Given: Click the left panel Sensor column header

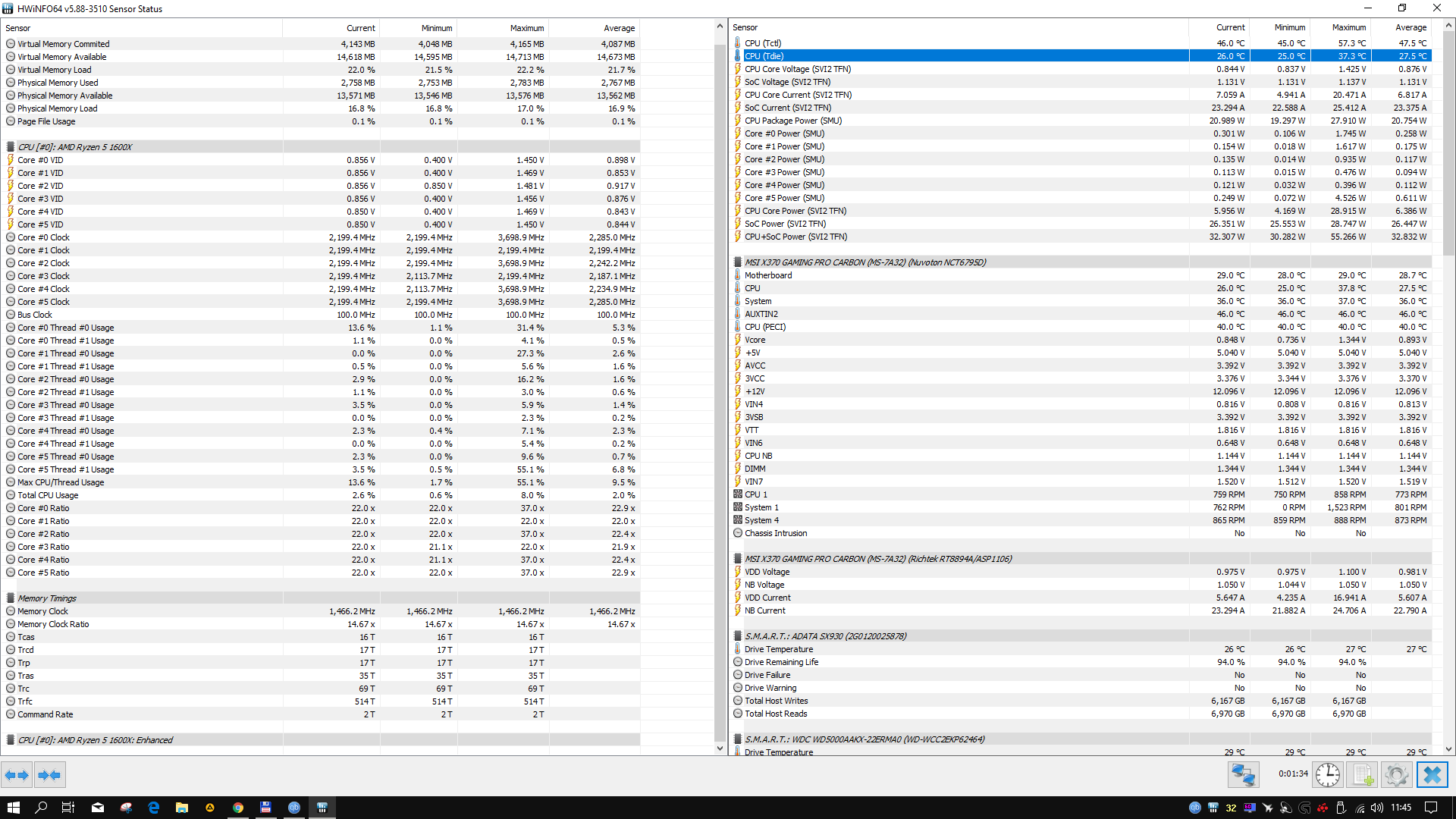Looking at the screenshot, I should point(142,28).
